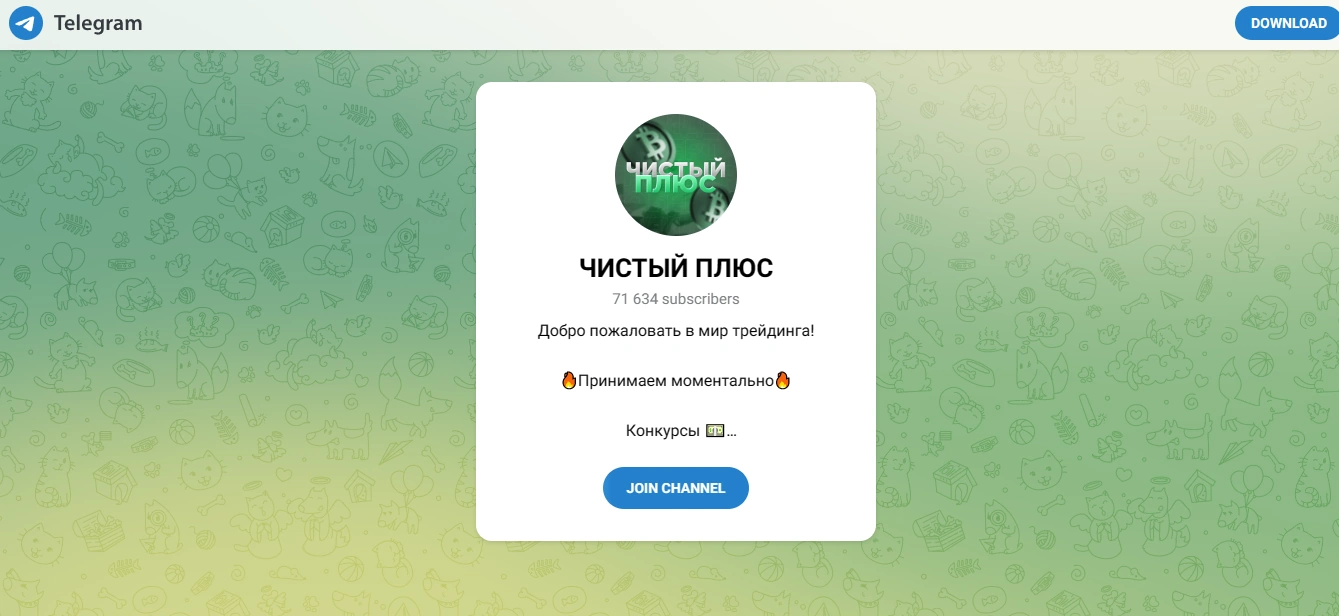Click the blue DOWNLOAD button
Image resolution: width=1339 pixels, height=616 pixels.
pyautogui.click(x=1288, y=23)
